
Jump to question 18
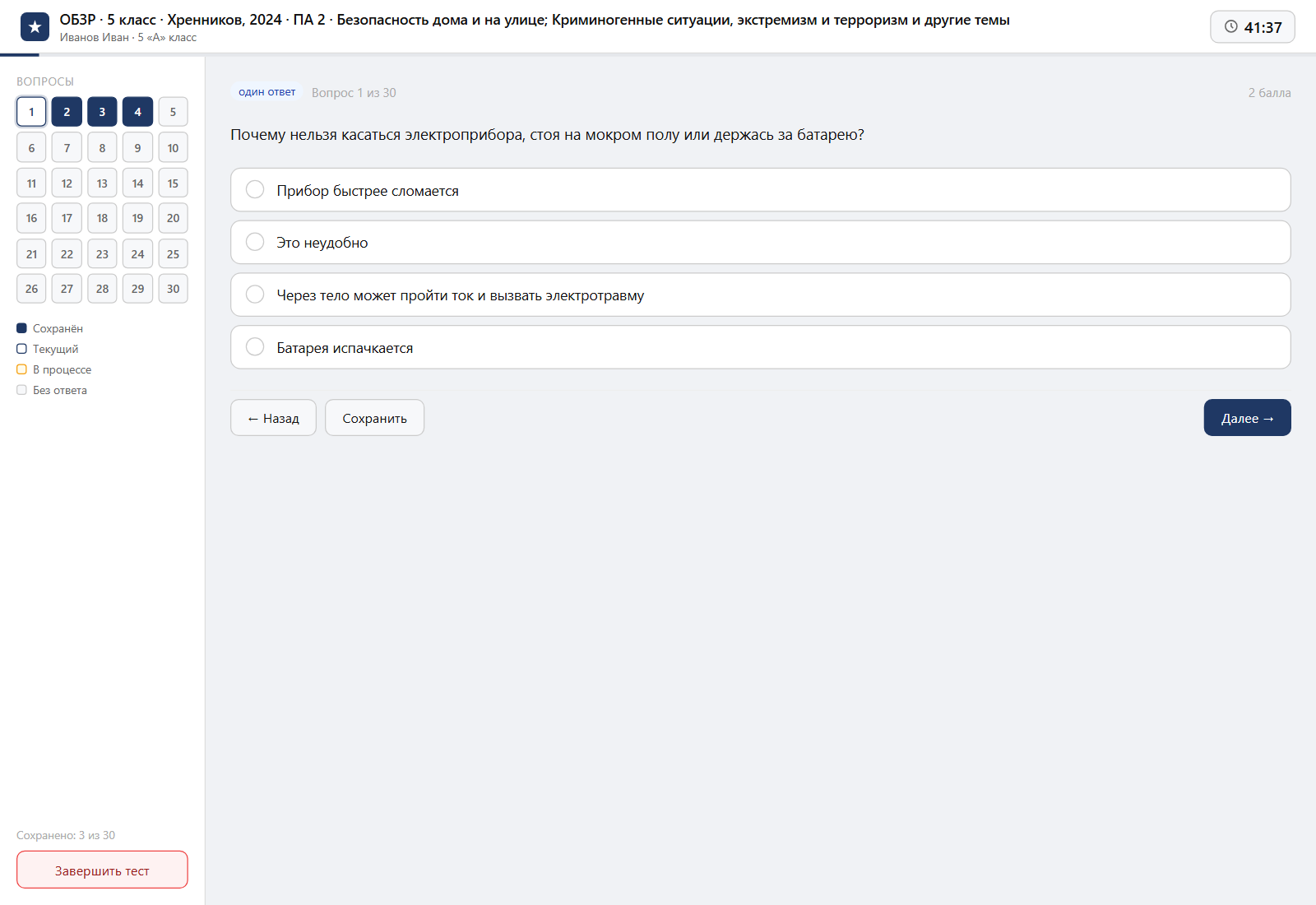102,218
